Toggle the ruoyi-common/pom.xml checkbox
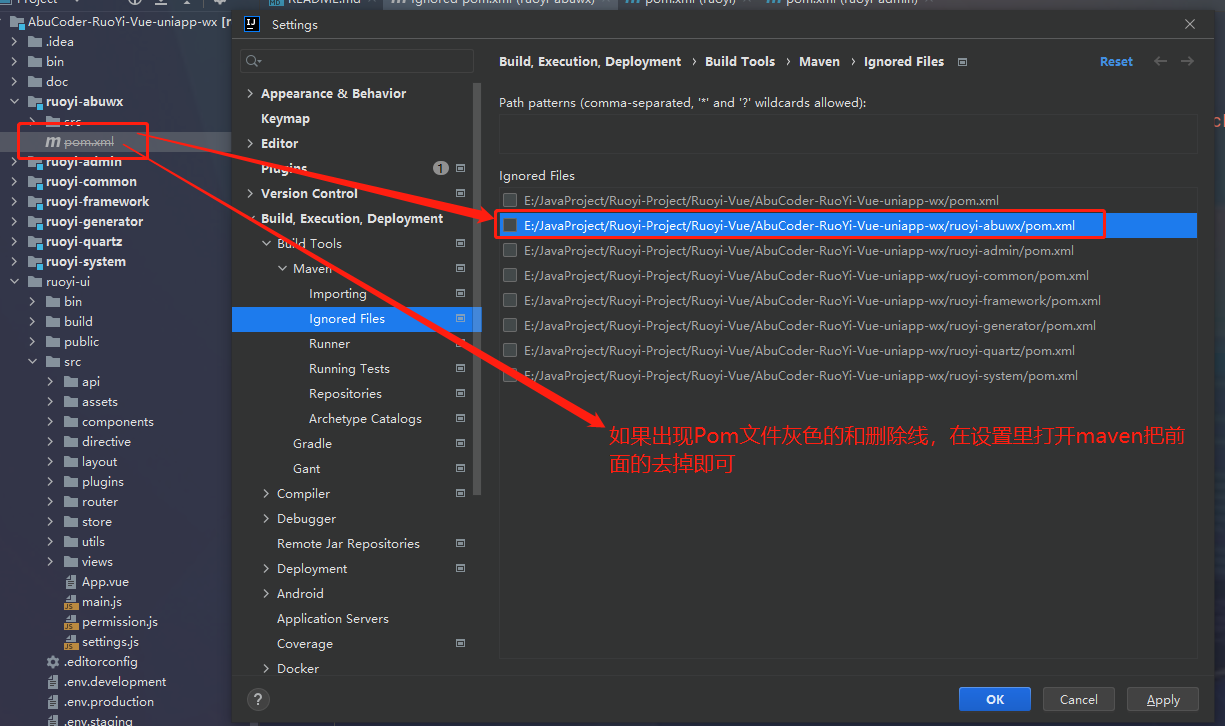Screen dimensions: 1225x726 click(x=511, y=275)
